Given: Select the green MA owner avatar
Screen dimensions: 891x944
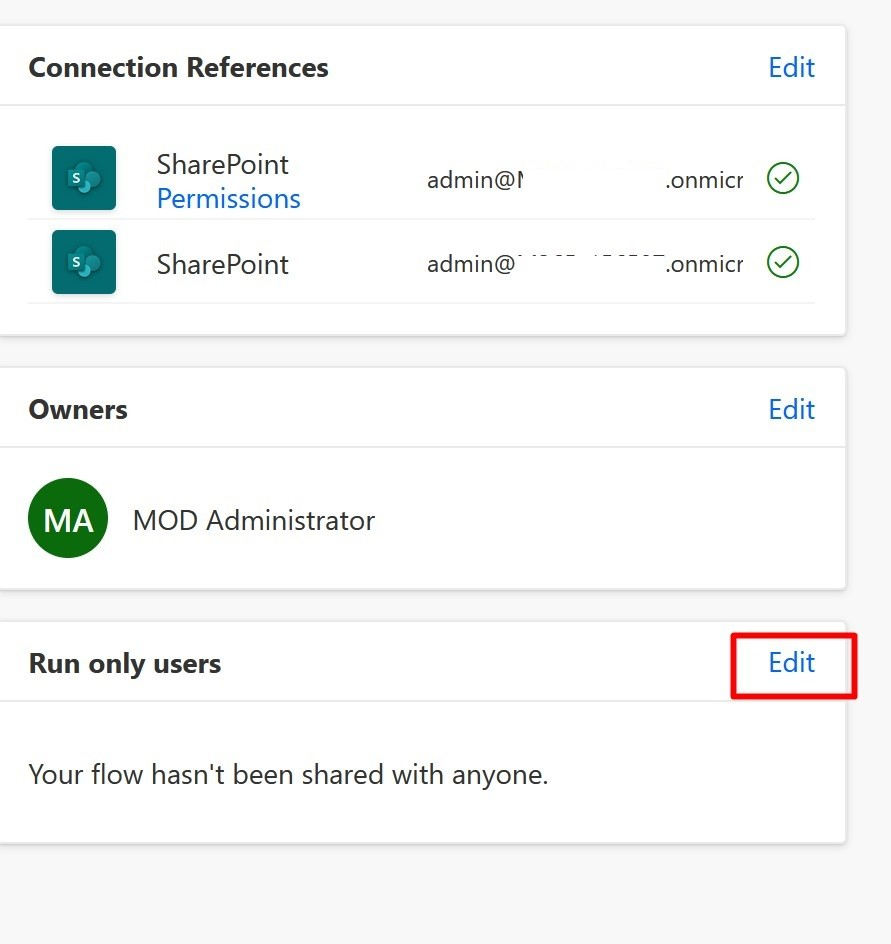Looking at the screenshot, I should click(x=68, y=518).
